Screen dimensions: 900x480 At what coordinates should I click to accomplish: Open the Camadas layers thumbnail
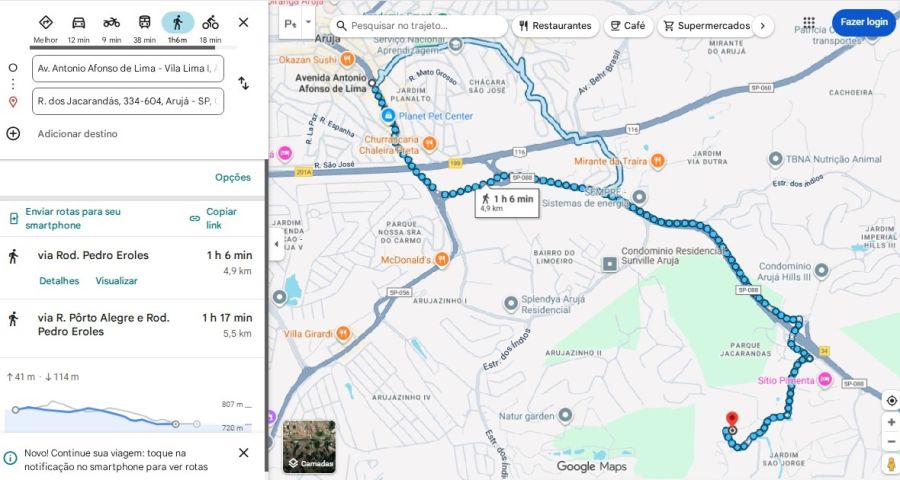tap(309, 446)
